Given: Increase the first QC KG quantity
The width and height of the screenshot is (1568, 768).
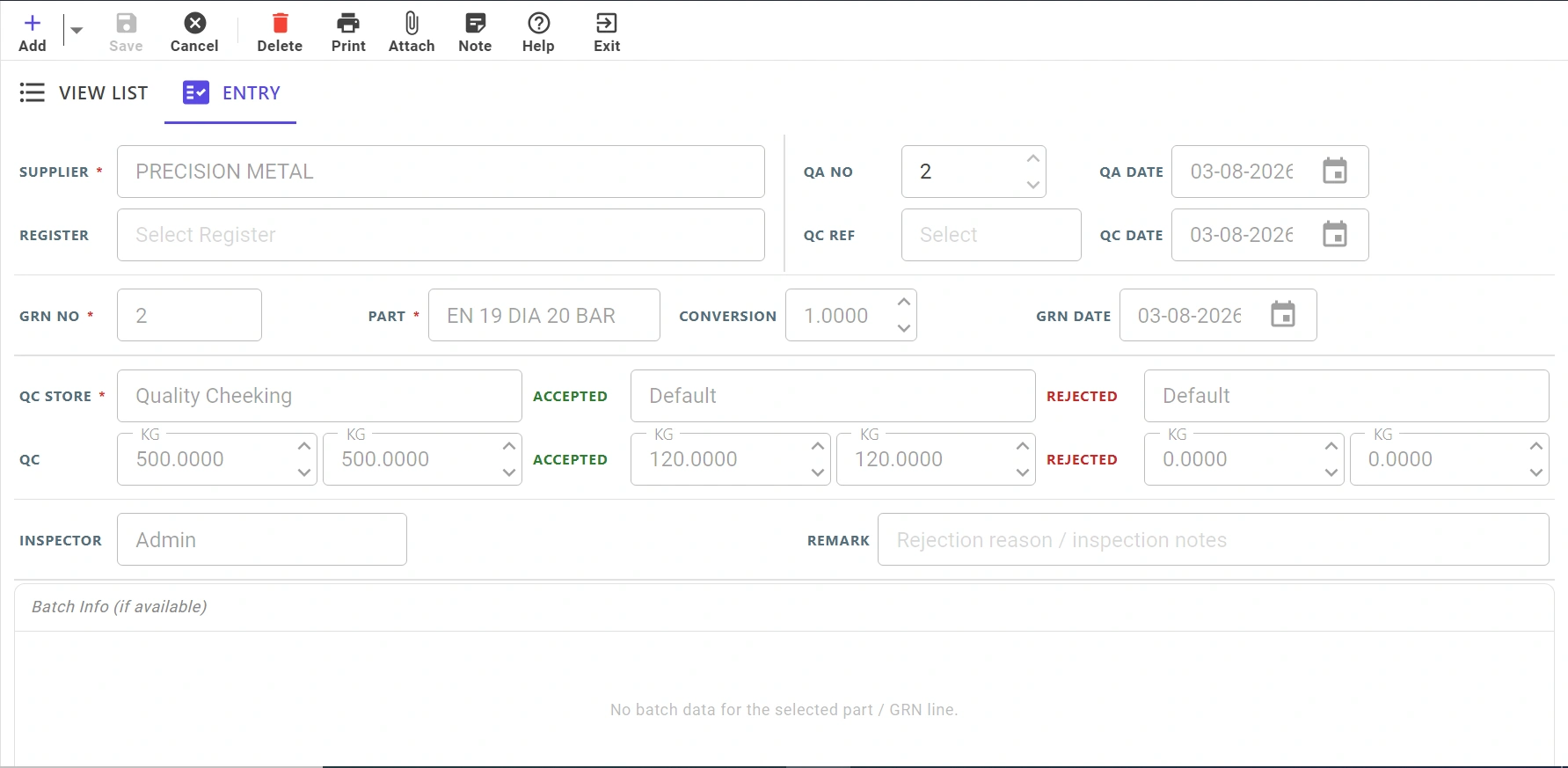Looking at the screenshot, I should [x=304, y=446].
